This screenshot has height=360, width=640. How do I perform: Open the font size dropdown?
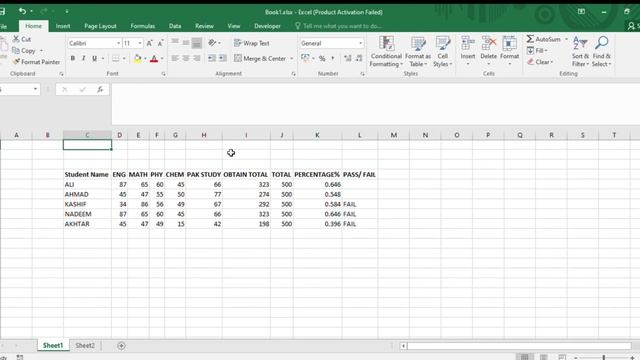click(x=140, y=43)
